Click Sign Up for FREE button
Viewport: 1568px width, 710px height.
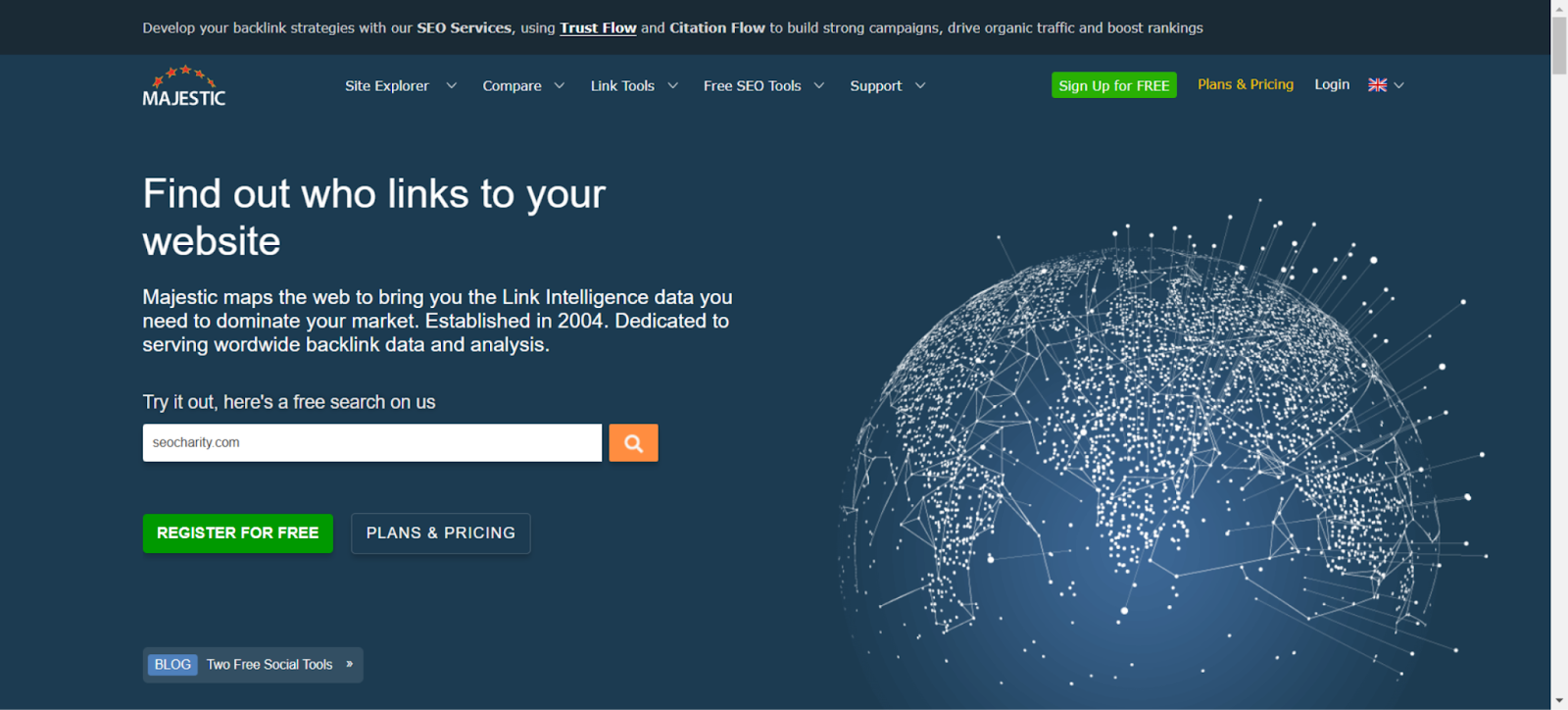coord(1114,85)
